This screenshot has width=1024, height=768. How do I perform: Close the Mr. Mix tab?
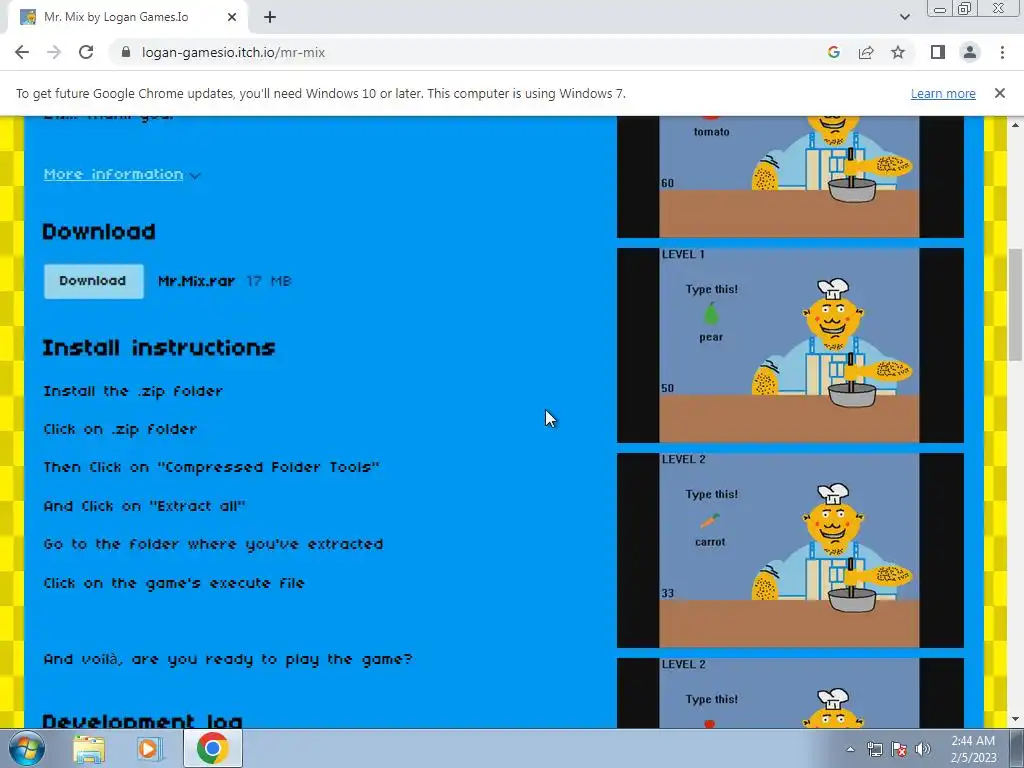pyautogui.click(x=232, y=17)
